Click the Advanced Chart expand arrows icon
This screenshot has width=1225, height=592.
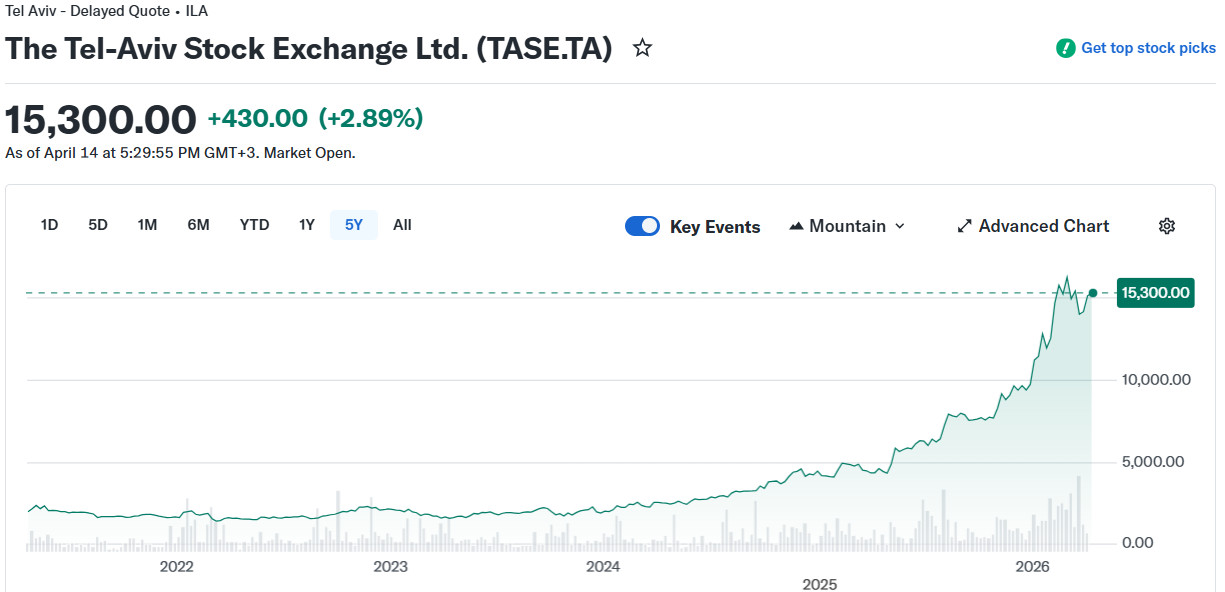click(964, 226)
